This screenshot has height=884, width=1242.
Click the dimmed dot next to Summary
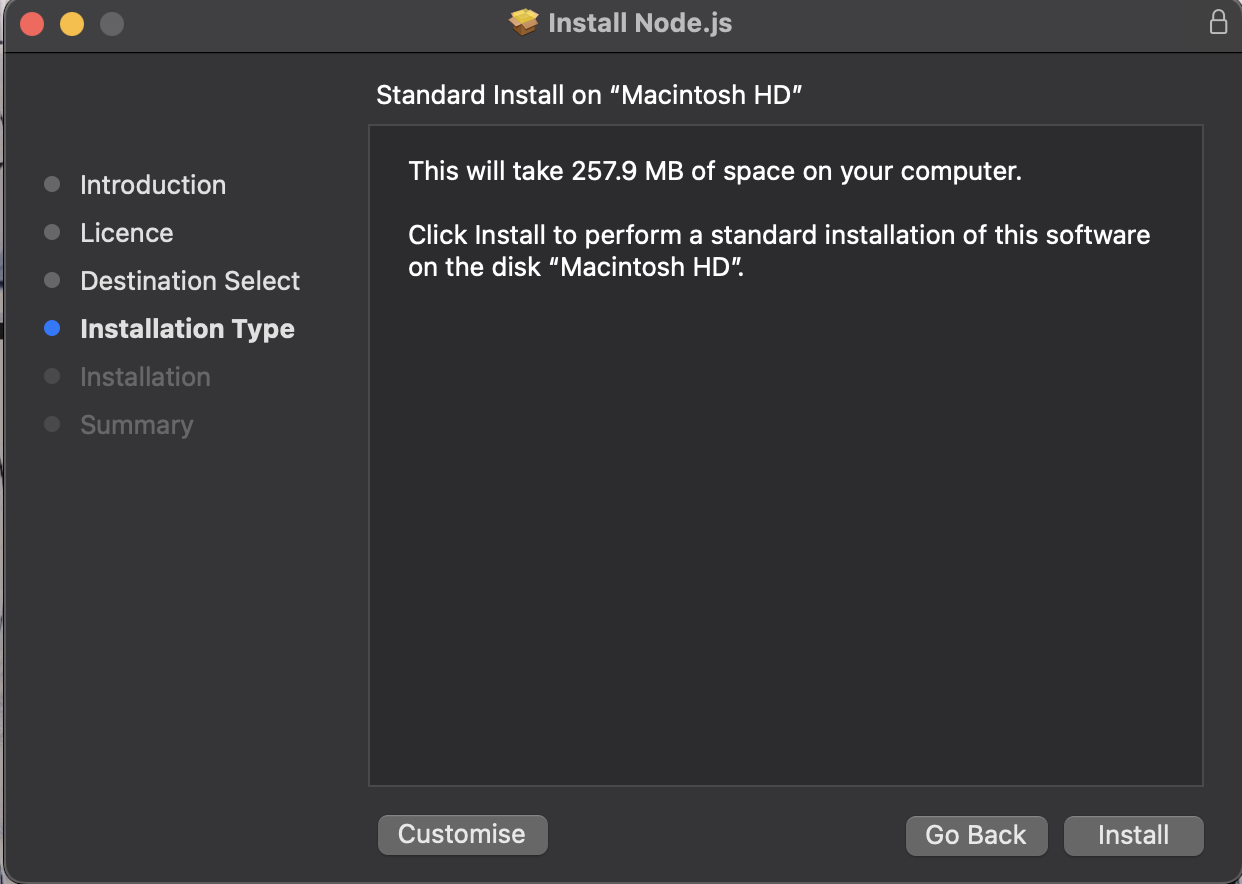[x=51, y=424]
